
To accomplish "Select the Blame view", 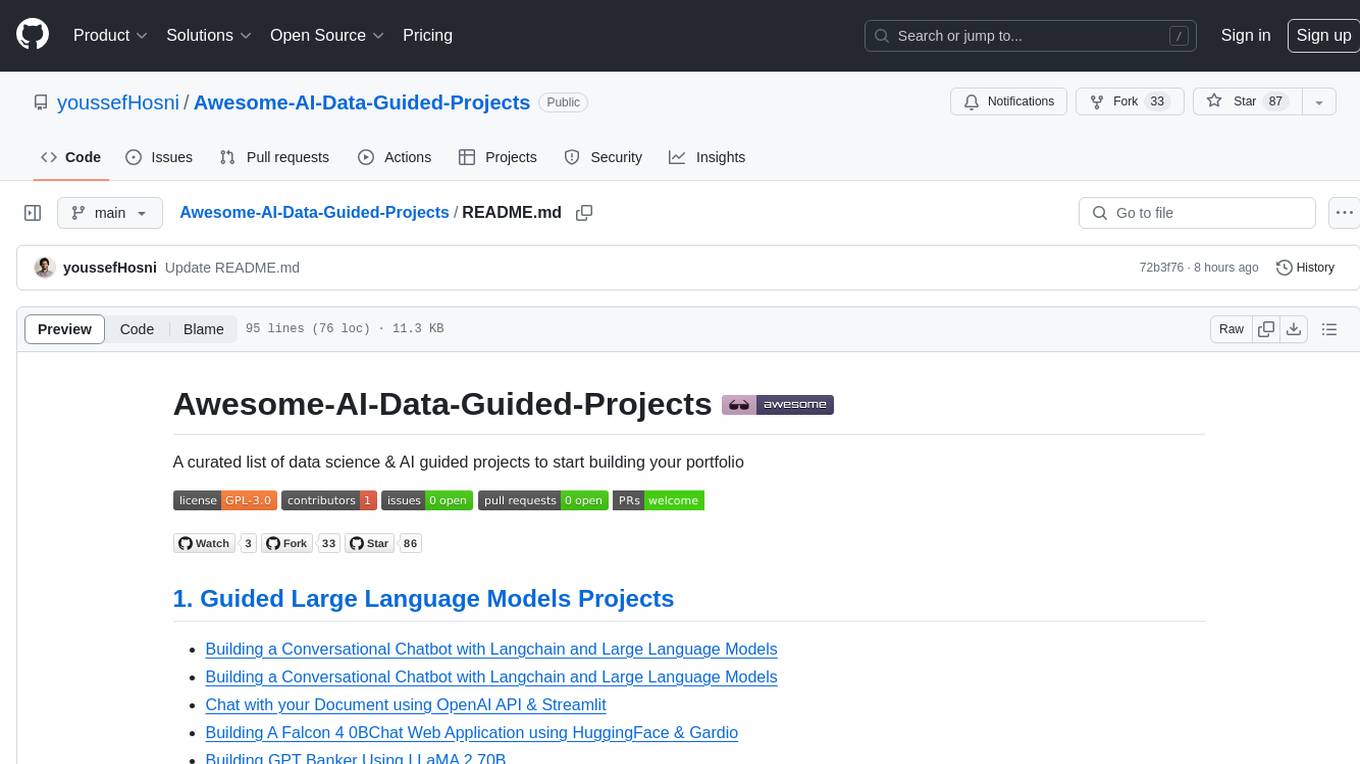I will coord(203,329).
